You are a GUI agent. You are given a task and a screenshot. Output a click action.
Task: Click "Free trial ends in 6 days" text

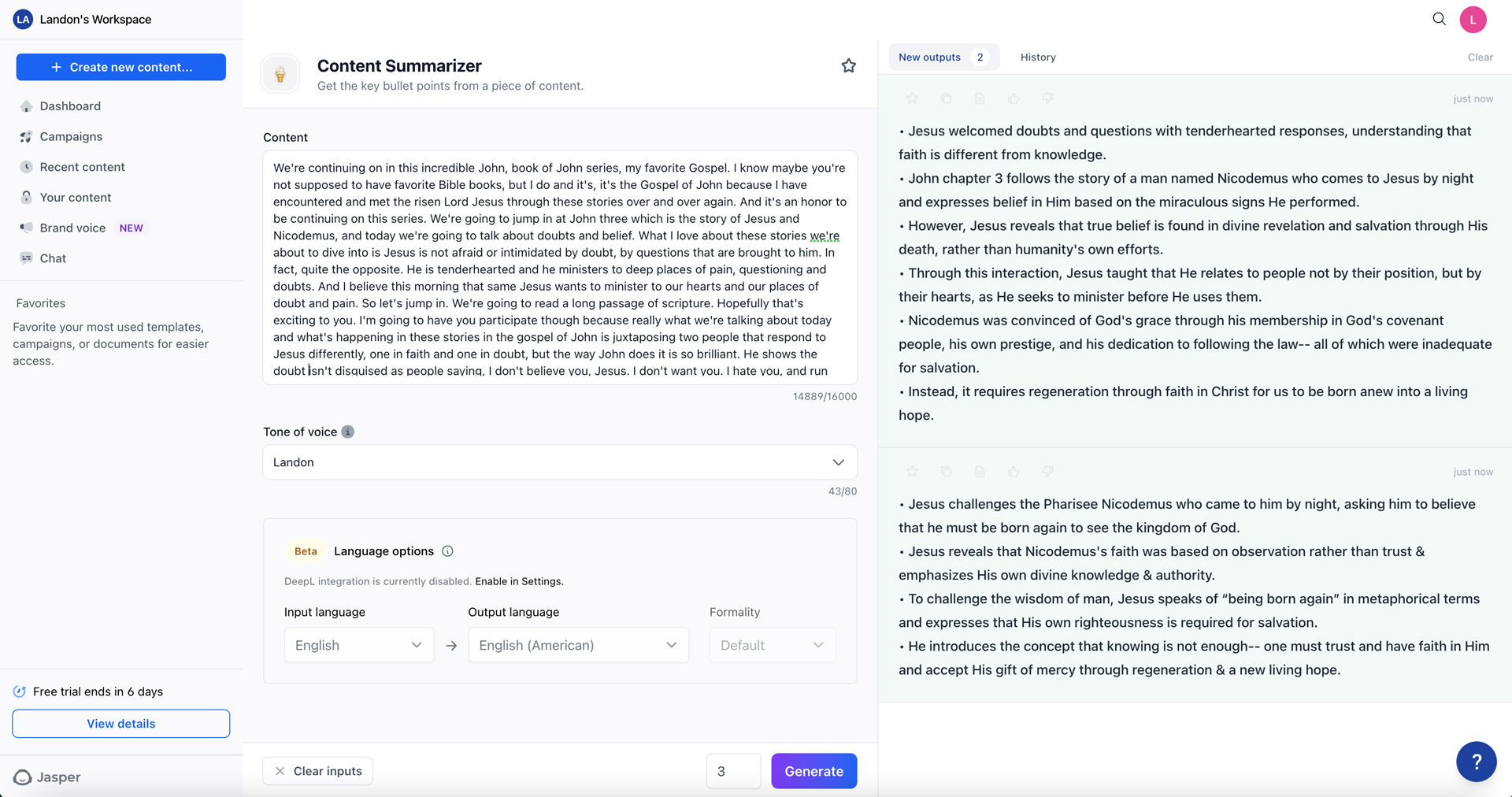[98, 691]
